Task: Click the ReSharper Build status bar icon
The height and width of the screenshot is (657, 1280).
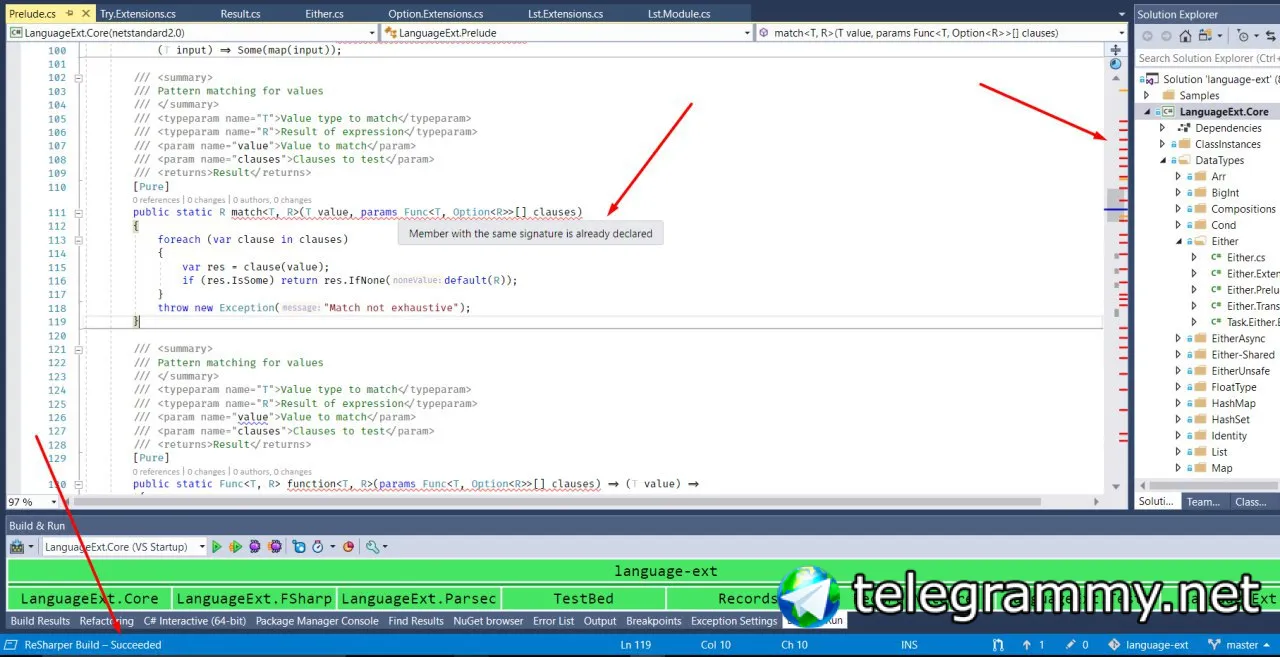Action: (x=11, y=645)
